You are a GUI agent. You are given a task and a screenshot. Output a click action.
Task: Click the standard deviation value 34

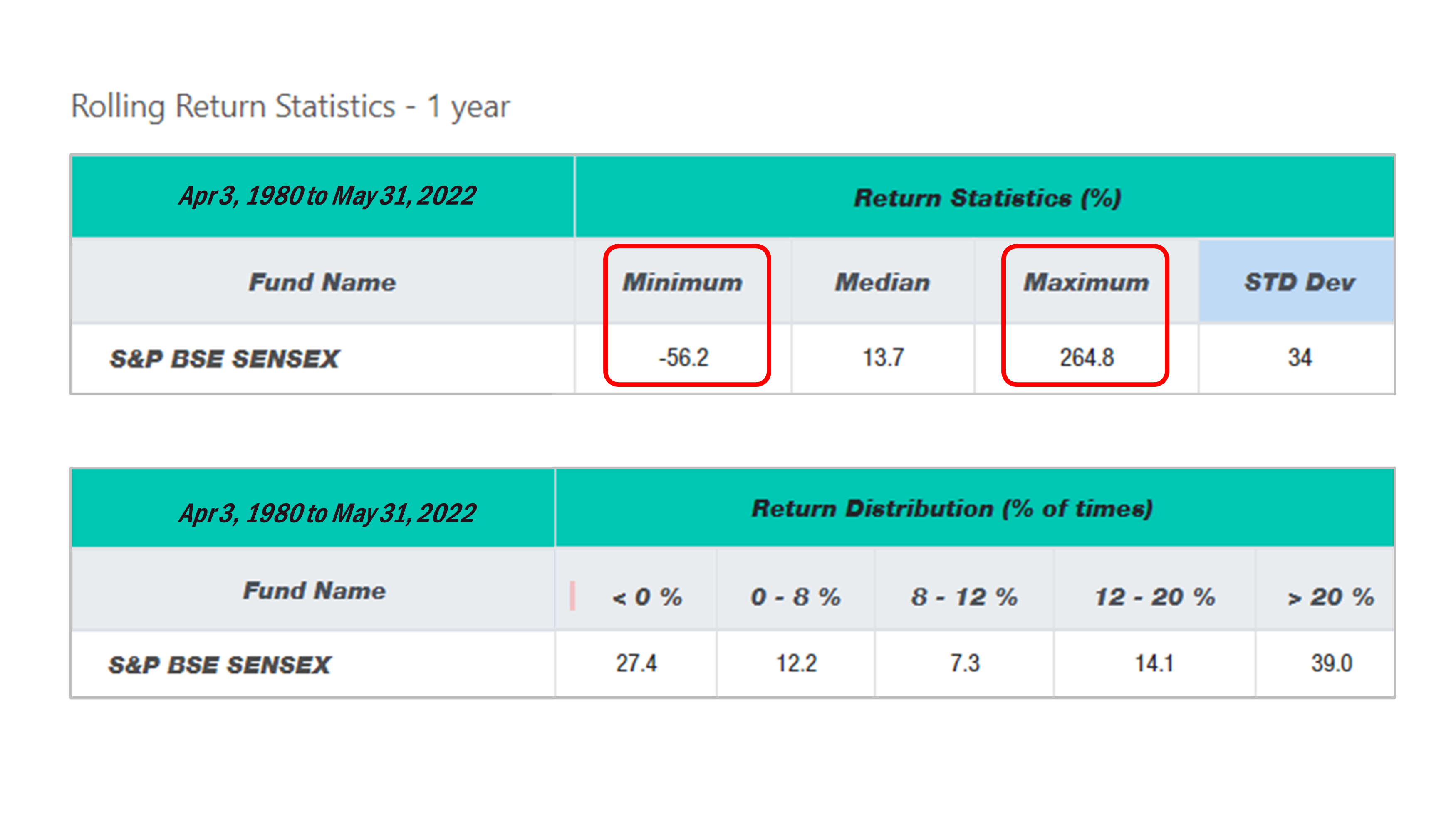[x=1300, y=358]
